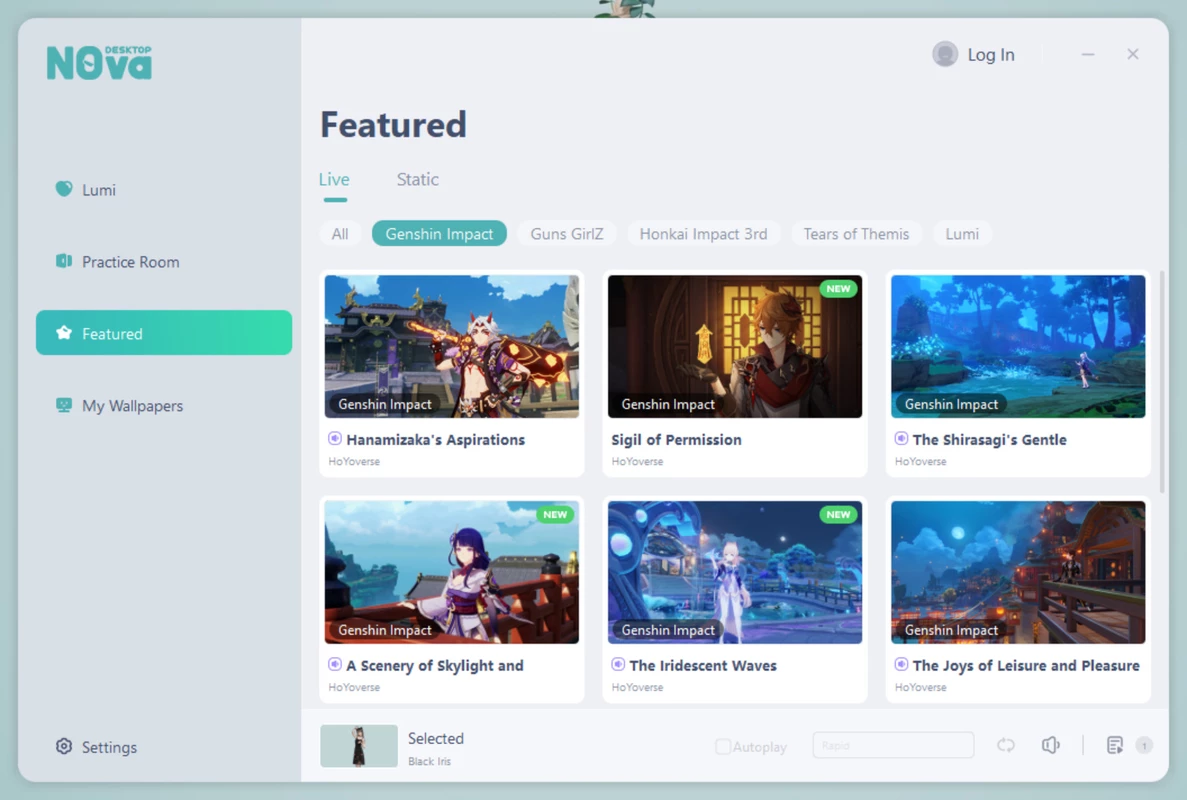The width and height of the screenshot is (1187, 800).
Task: Click the Settings gear icon
Action: pos(64,746)
